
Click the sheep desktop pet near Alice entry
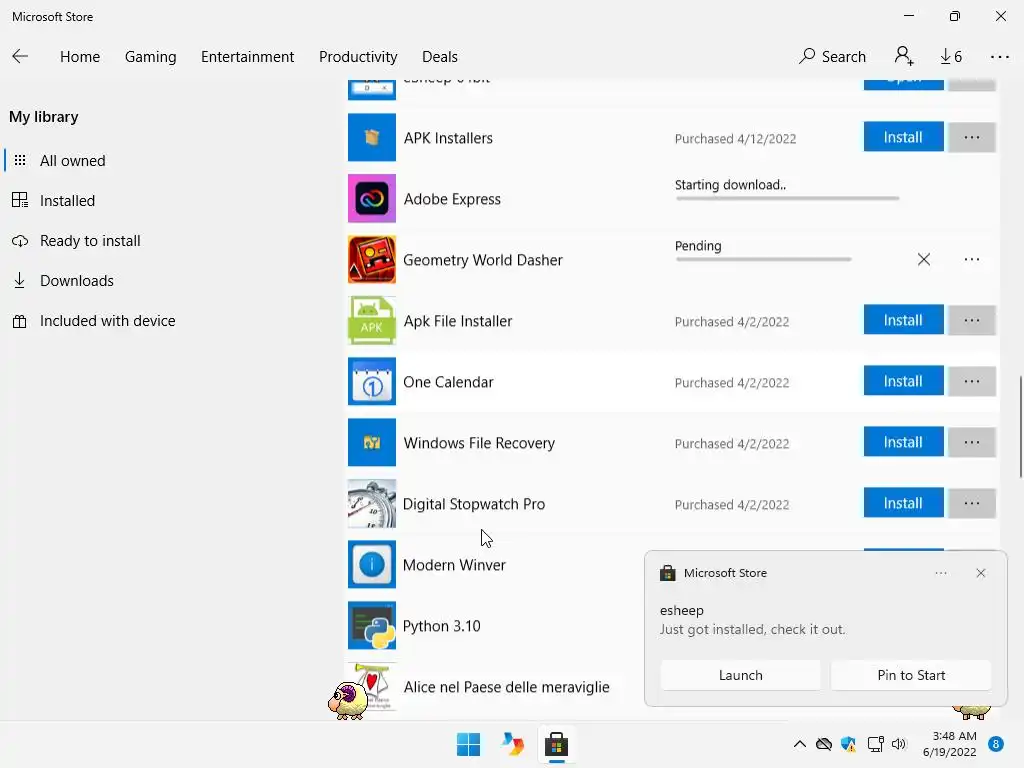click(347, 701)
